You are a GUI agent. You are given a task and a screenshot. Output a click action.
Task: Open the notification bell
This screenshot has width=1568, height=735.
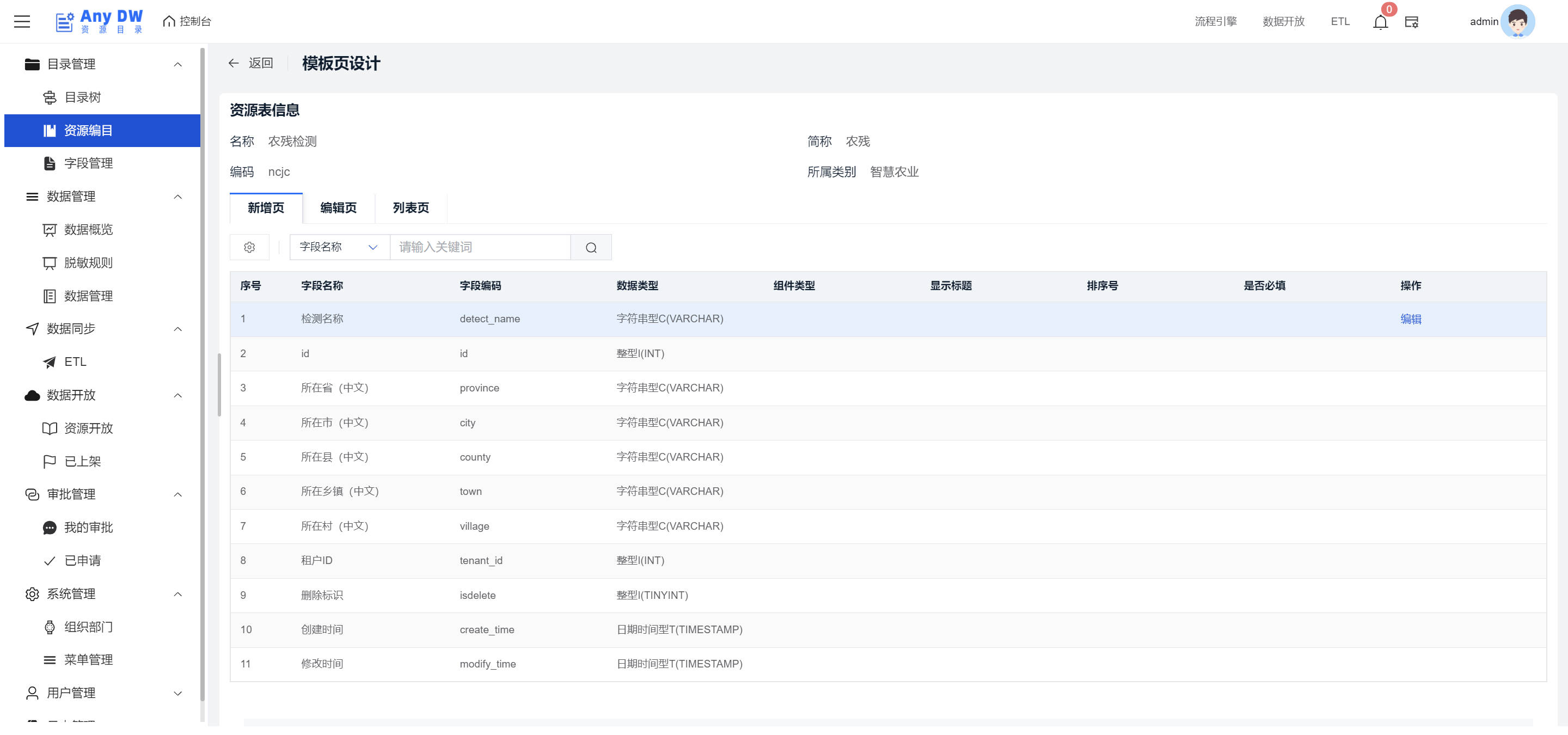(x=1380, y=22)
